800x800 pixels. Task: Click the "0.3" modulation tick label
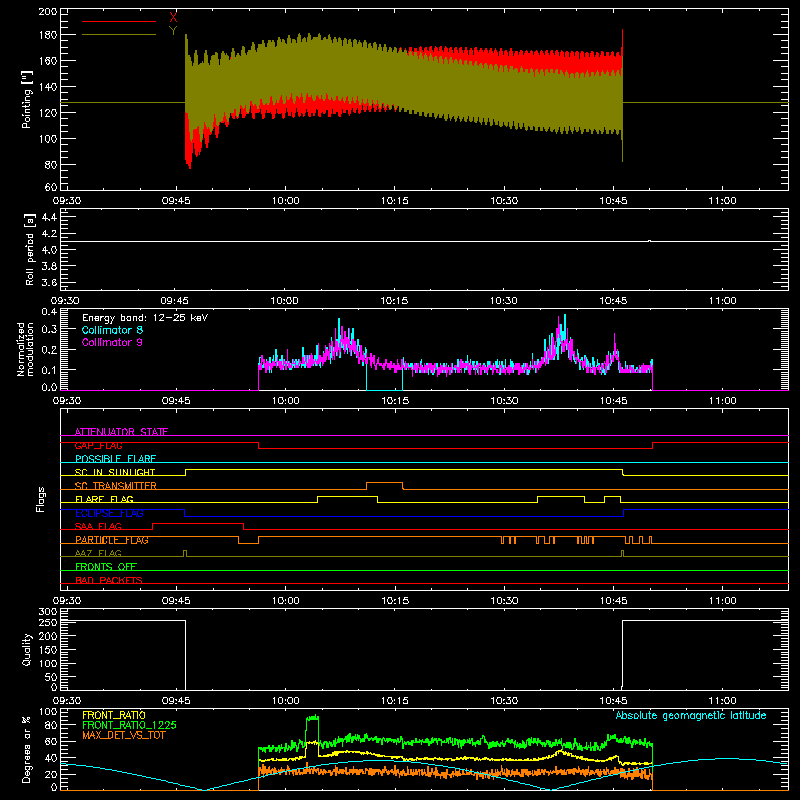(49, 330)
